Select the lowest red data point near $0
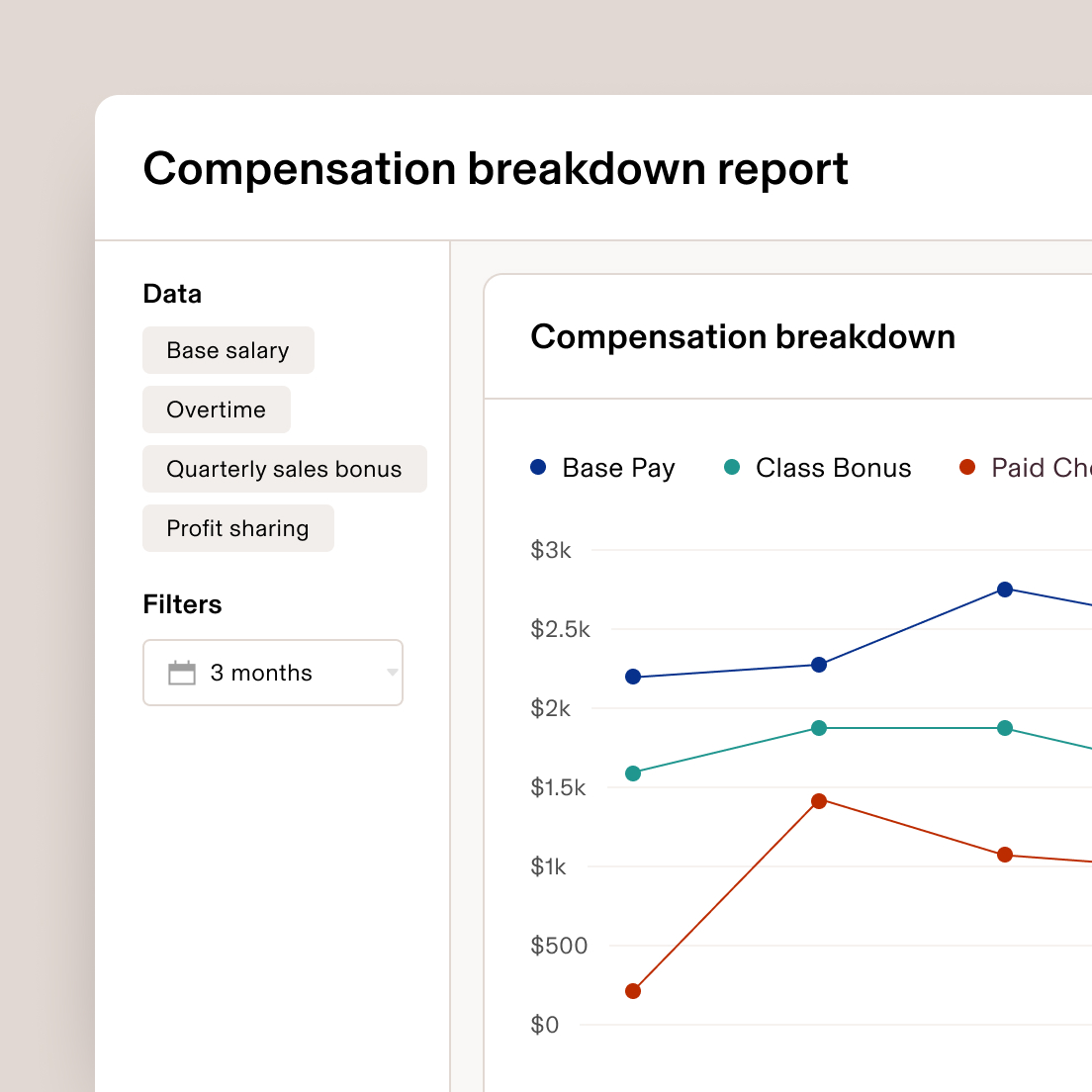 pyautogui.click(x=633, y=989)
